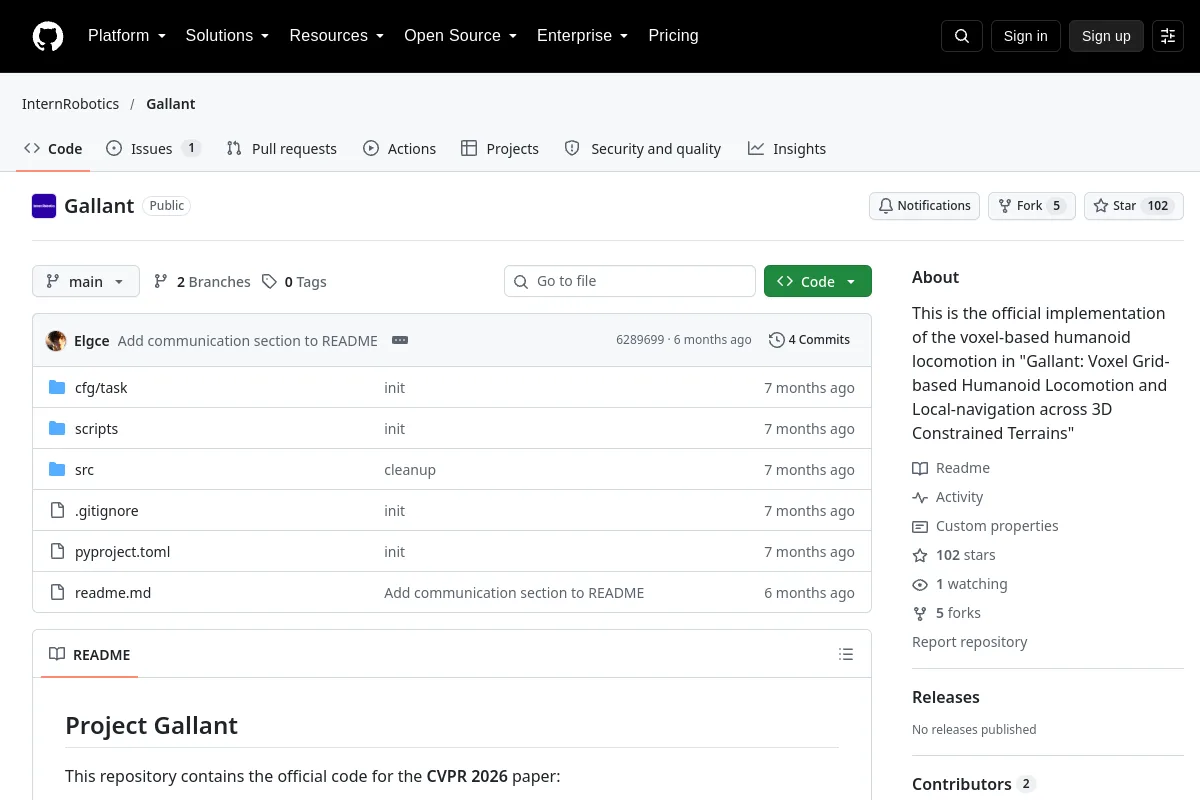
Task: Star the repository with Star button
Action: tap(1134, 206)
